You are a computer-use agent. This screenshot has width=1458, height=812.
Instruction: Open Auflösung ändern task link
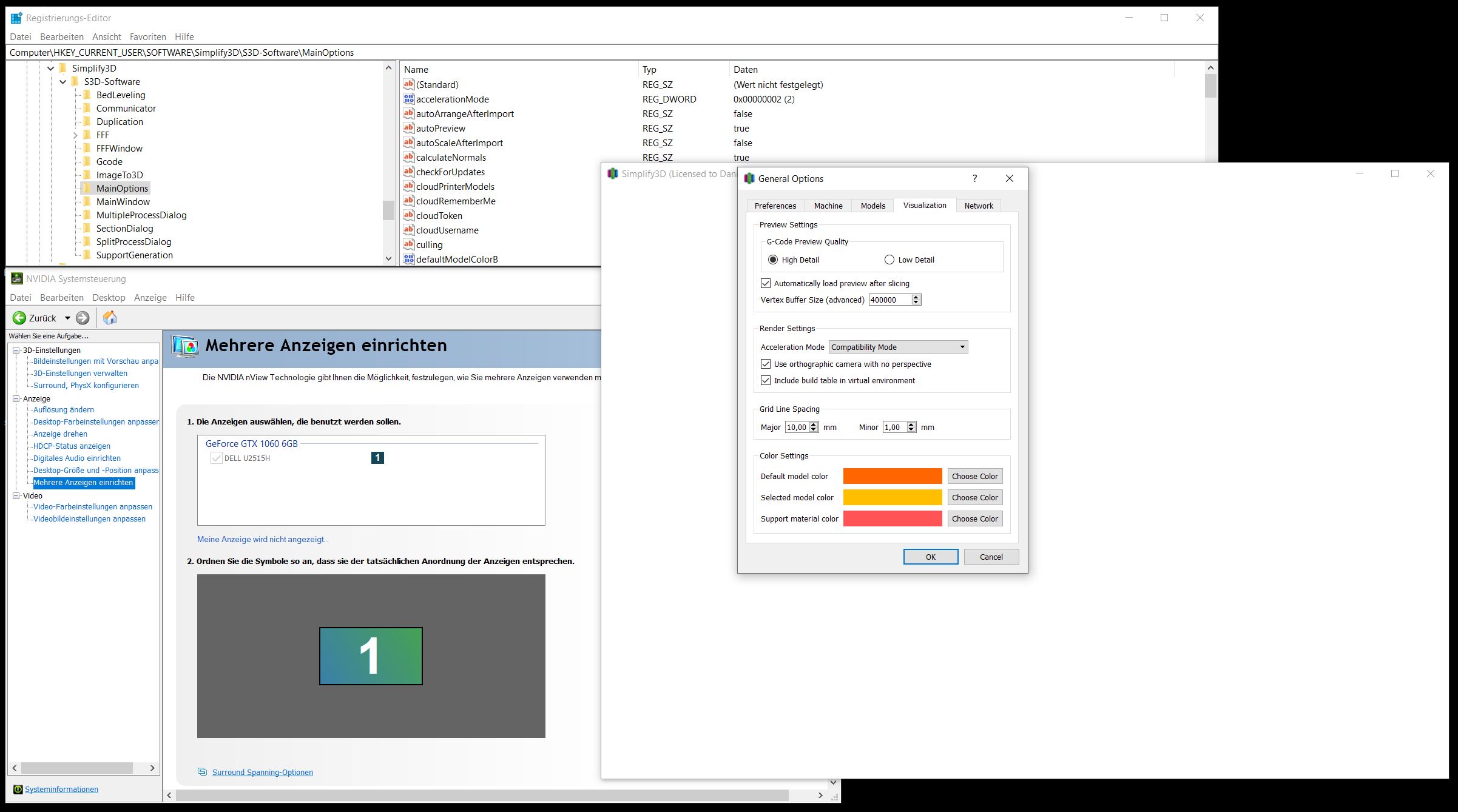point(64,409)
